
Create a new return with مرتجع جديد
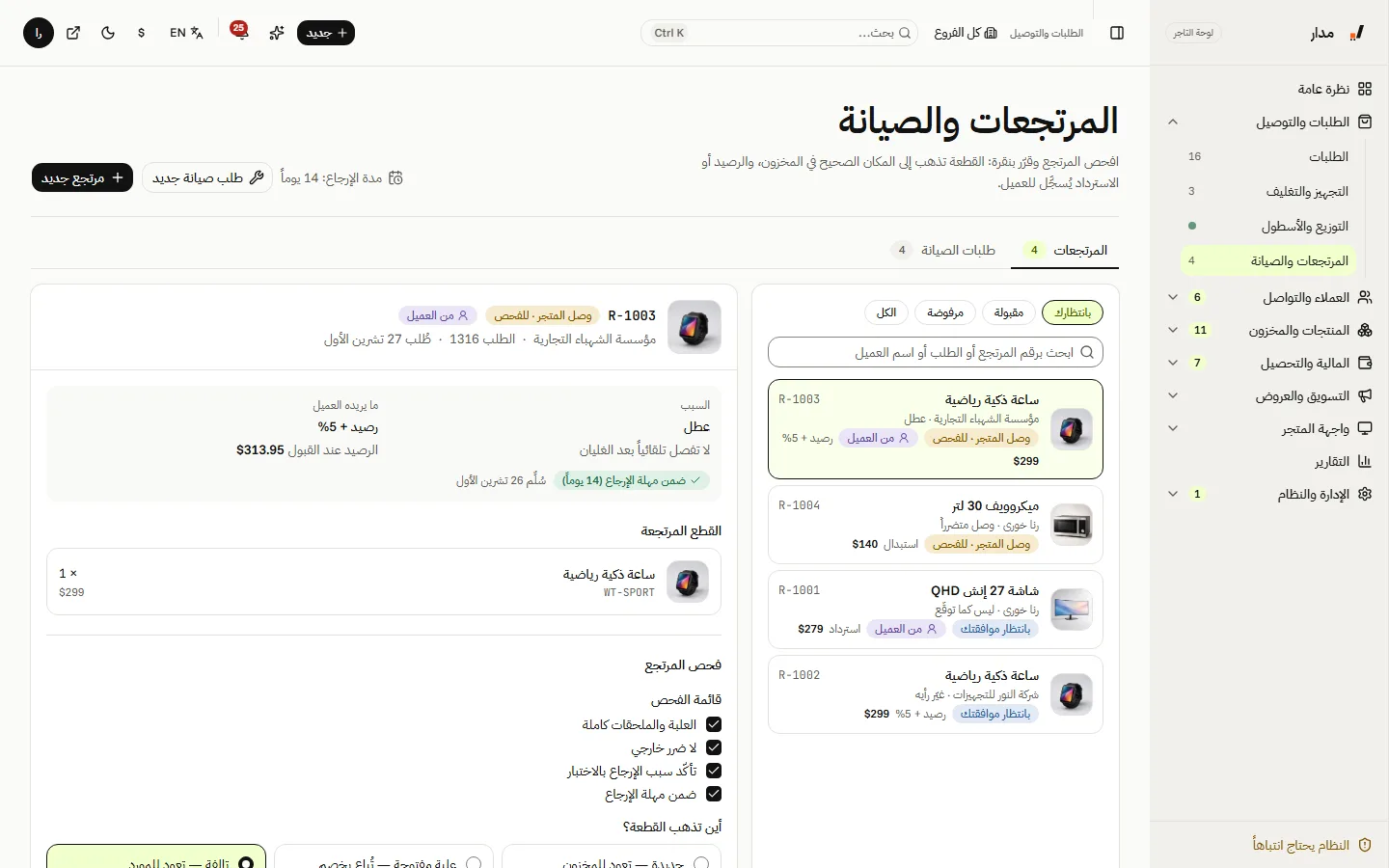click(82, 178)
